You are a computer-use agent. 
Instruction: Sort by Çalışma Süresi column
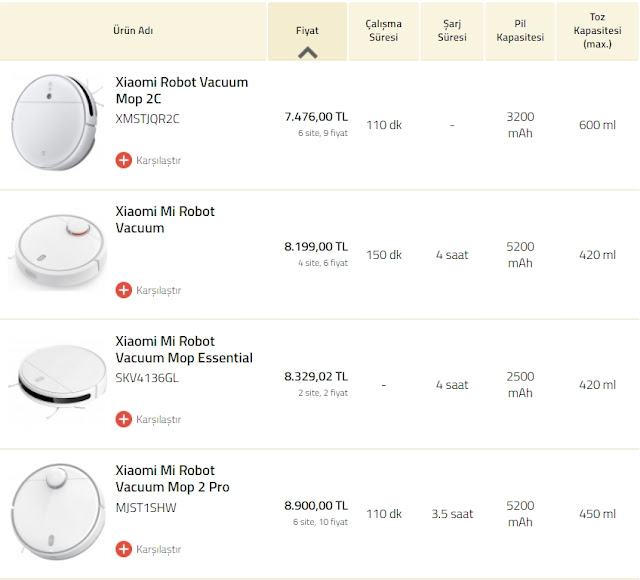382,30
